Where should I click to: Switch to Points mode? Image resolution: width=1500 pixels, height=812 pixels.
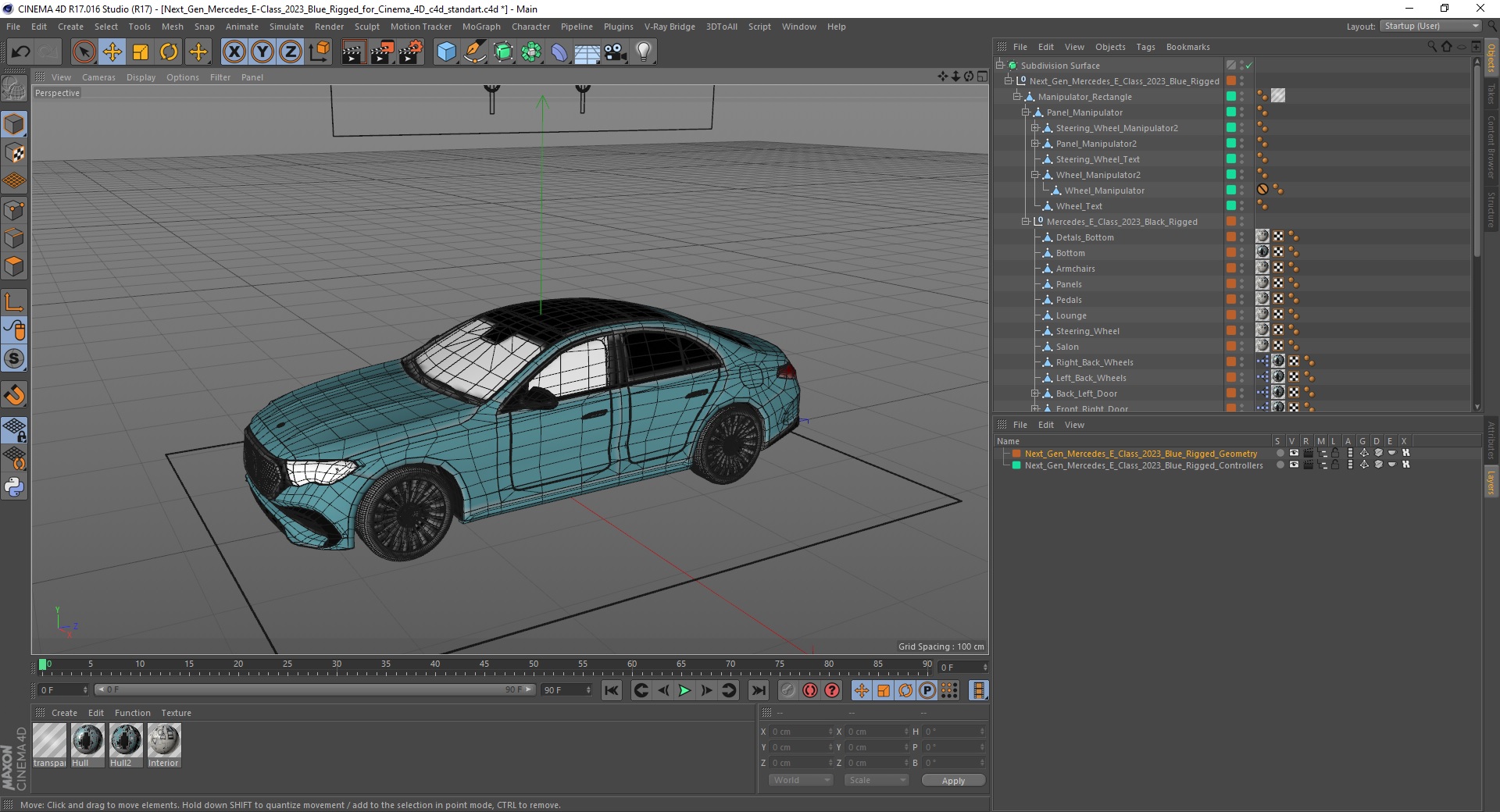(x=14, y=210)
